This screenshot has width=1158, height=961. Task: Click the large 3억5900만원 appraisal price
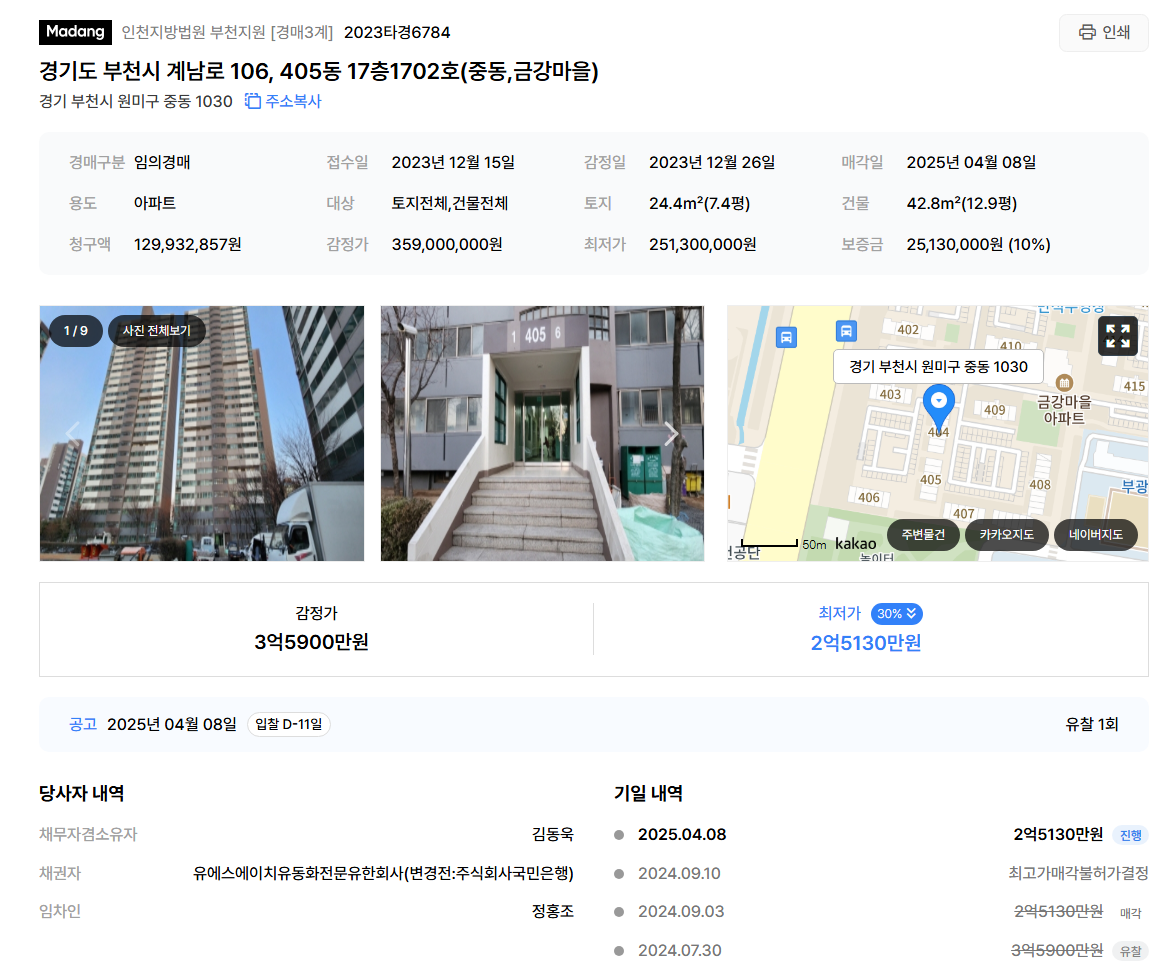point(312,643)
